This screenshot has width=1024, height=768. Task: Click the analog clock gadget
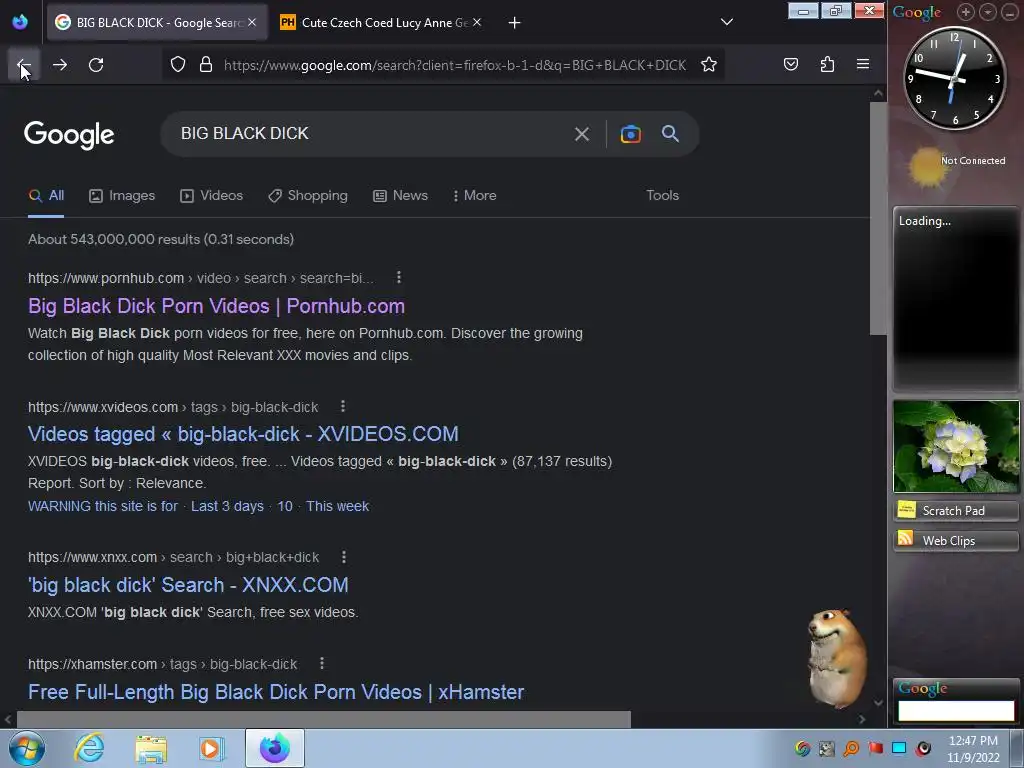pos(955,78)
